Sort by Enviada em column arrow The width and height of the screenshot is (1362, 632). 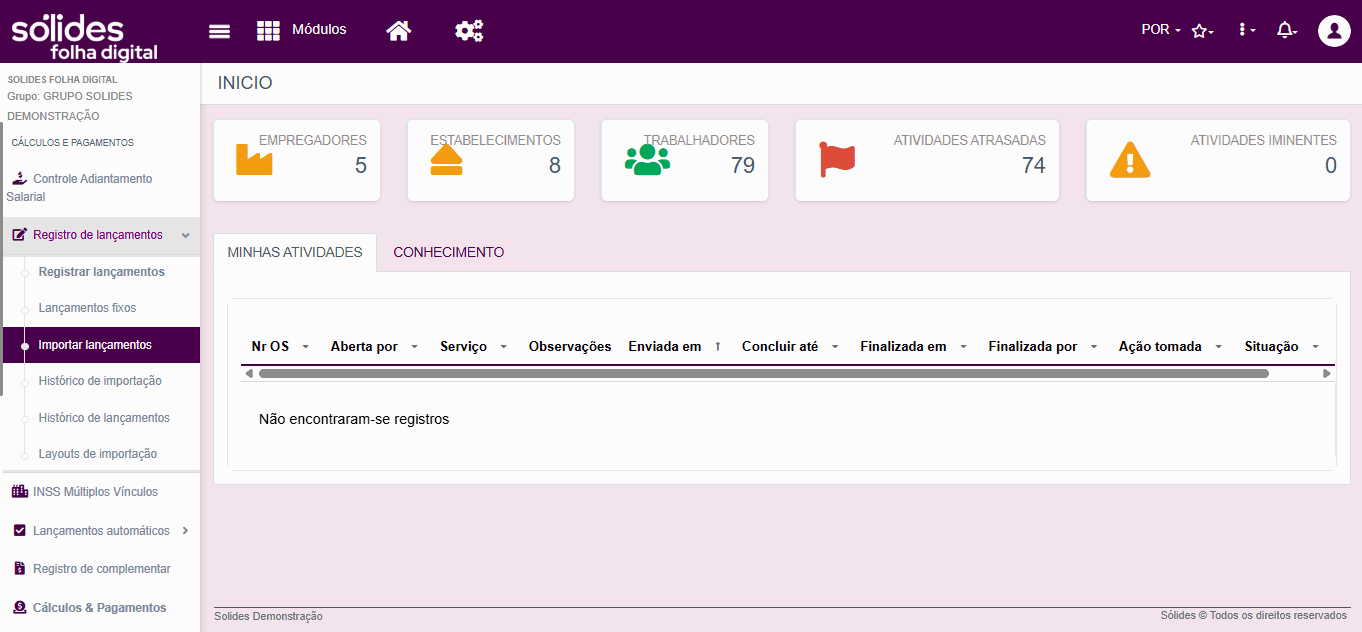(717, 347)
